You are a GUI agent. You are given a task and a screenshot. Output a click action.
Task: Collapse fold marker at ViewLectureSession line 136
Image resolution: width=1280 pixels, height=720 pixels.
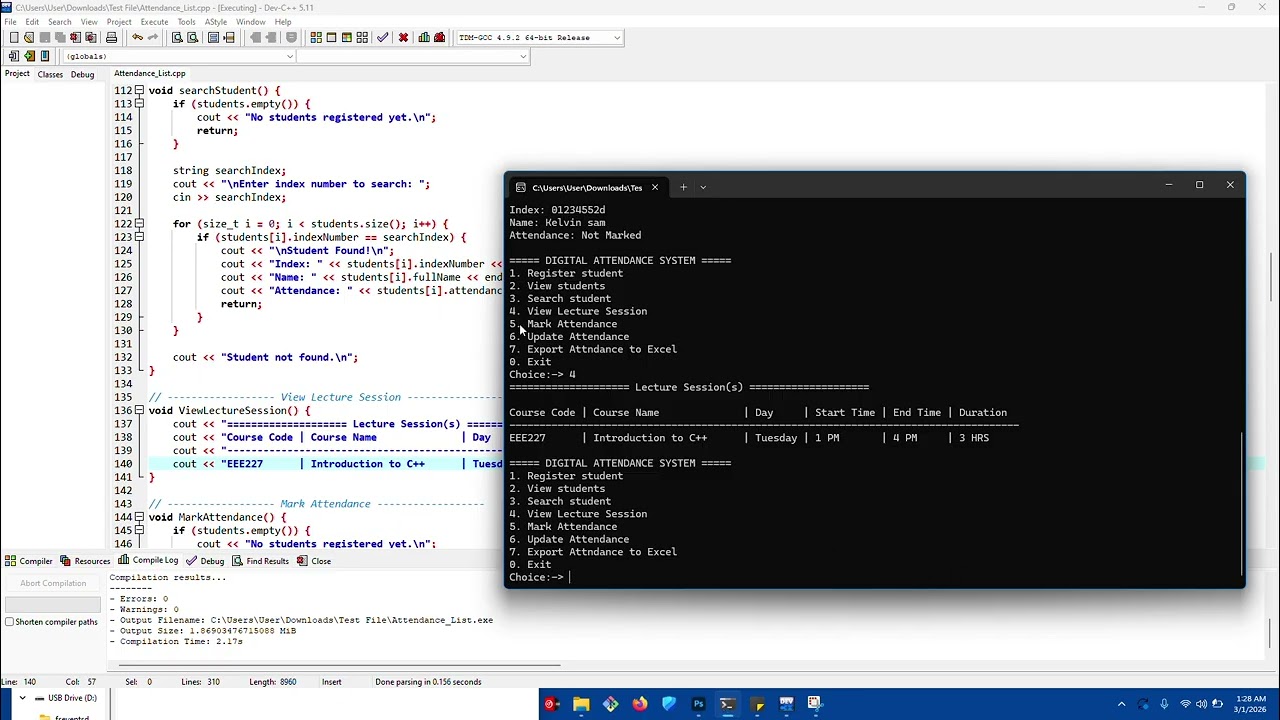pos(139,411)
